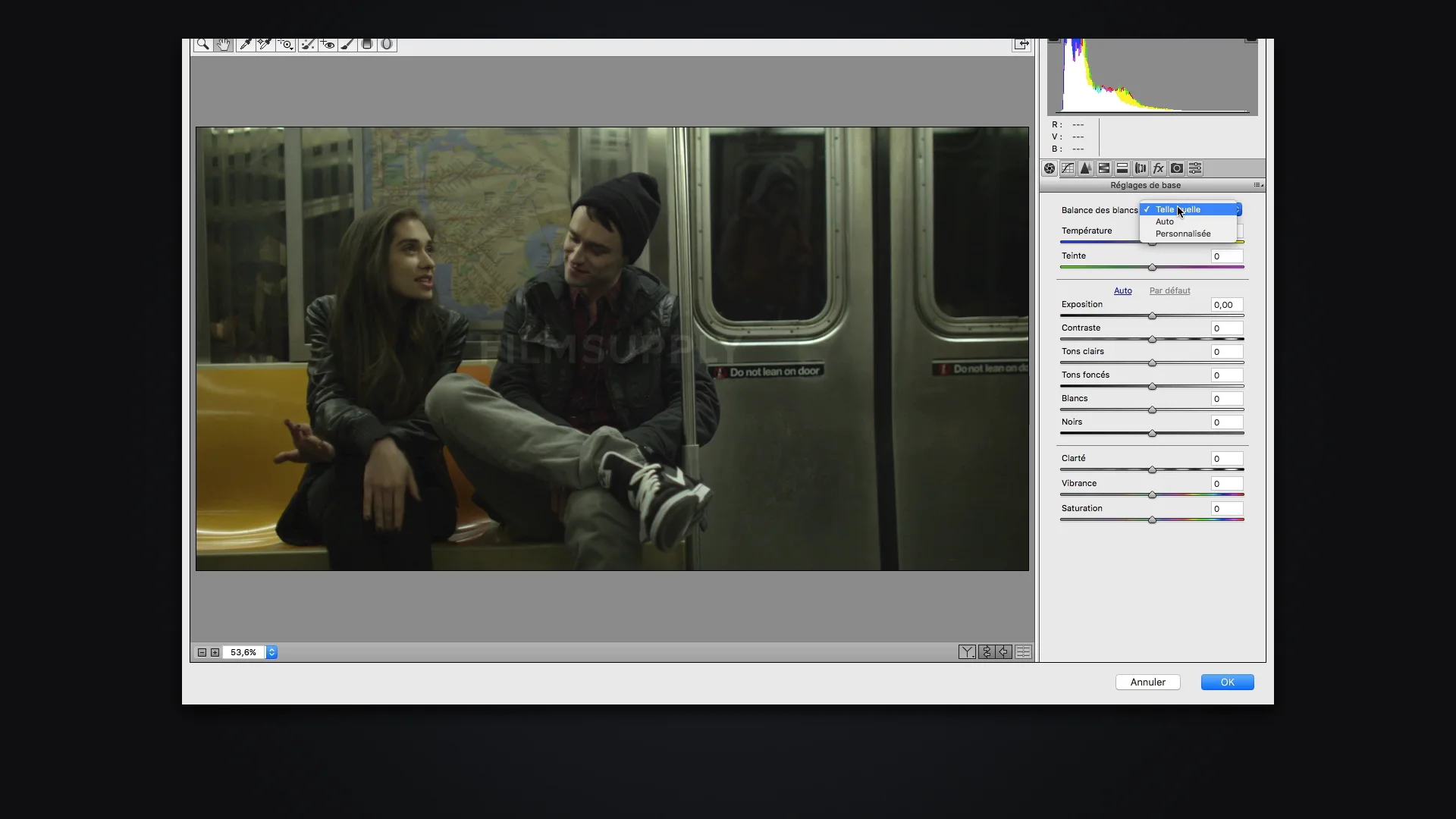This screenshot has width=1456, height=819.
Task: Open the Basic aperture panel tab
Action: pyautogui.click(x=1050, y=168)
